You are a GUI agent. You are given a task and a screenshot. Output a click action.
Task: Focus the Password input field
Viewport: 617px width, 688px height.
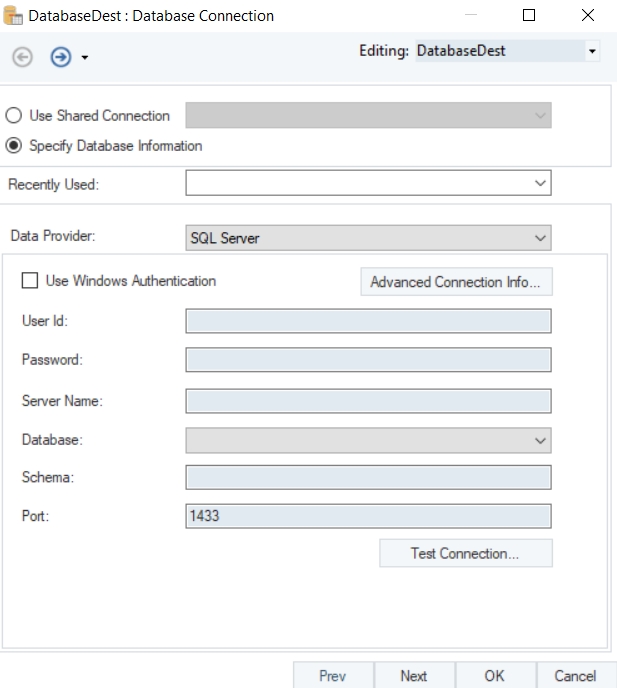coord(368,360)
